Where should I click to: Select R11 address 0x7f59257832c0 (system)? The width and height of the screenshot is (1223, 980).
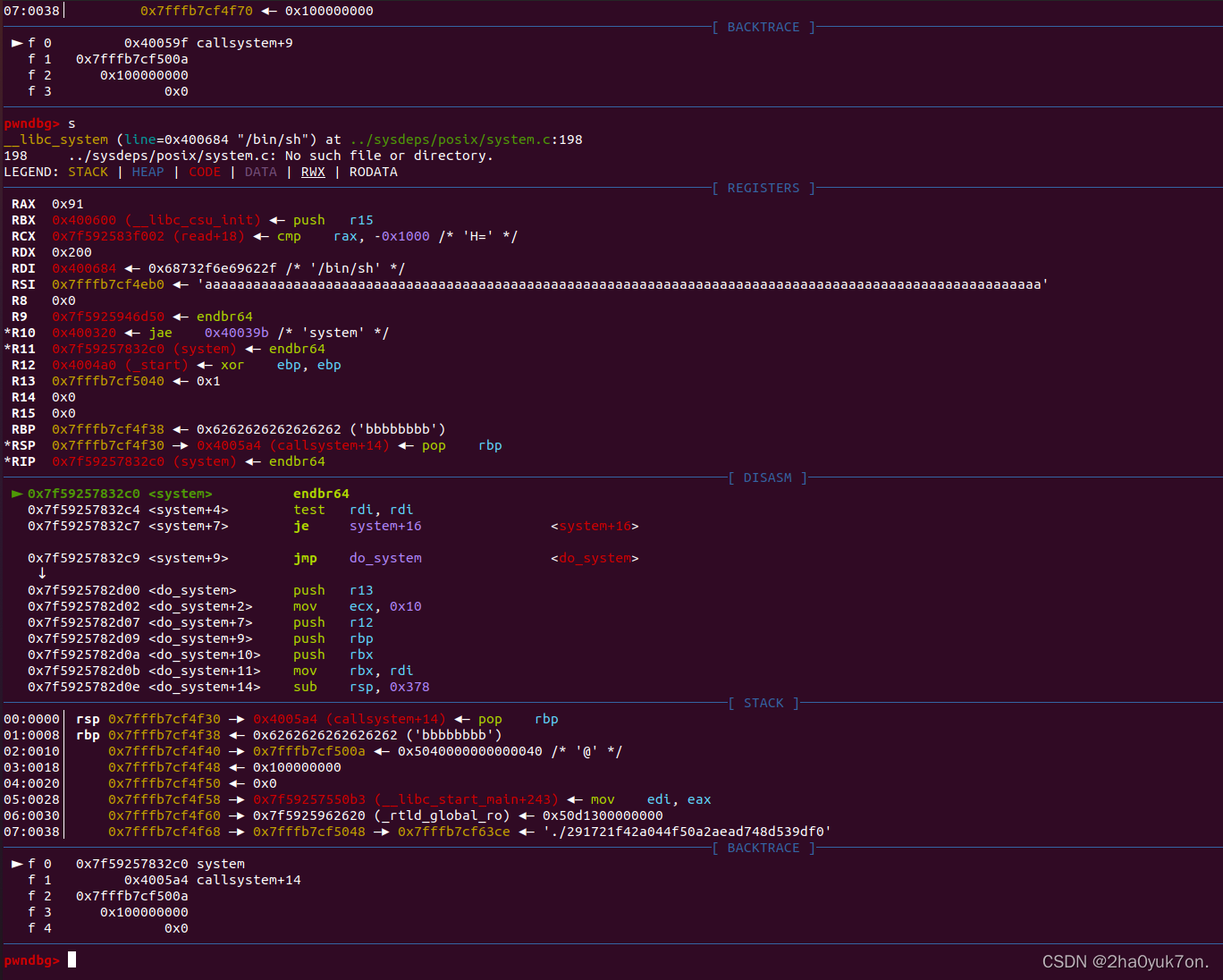tap(144, 349)
